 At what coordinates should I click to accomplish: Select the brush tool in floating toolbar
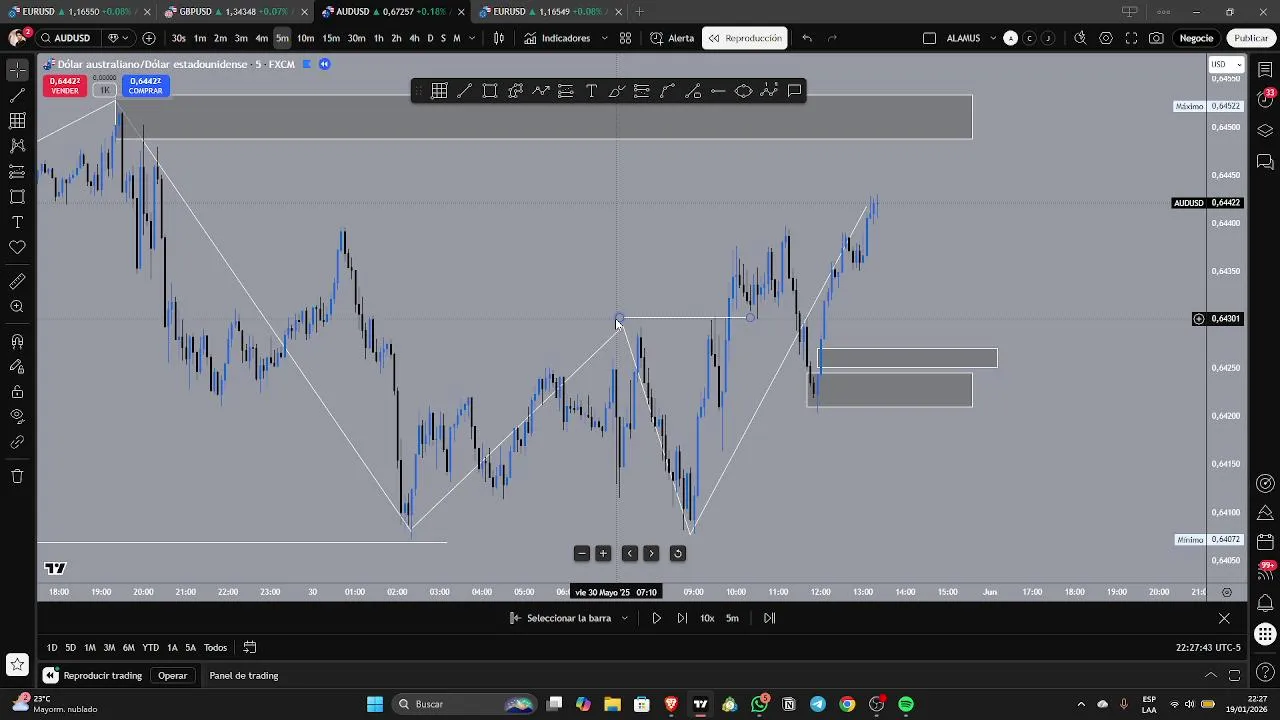click(x=616, y=91)
